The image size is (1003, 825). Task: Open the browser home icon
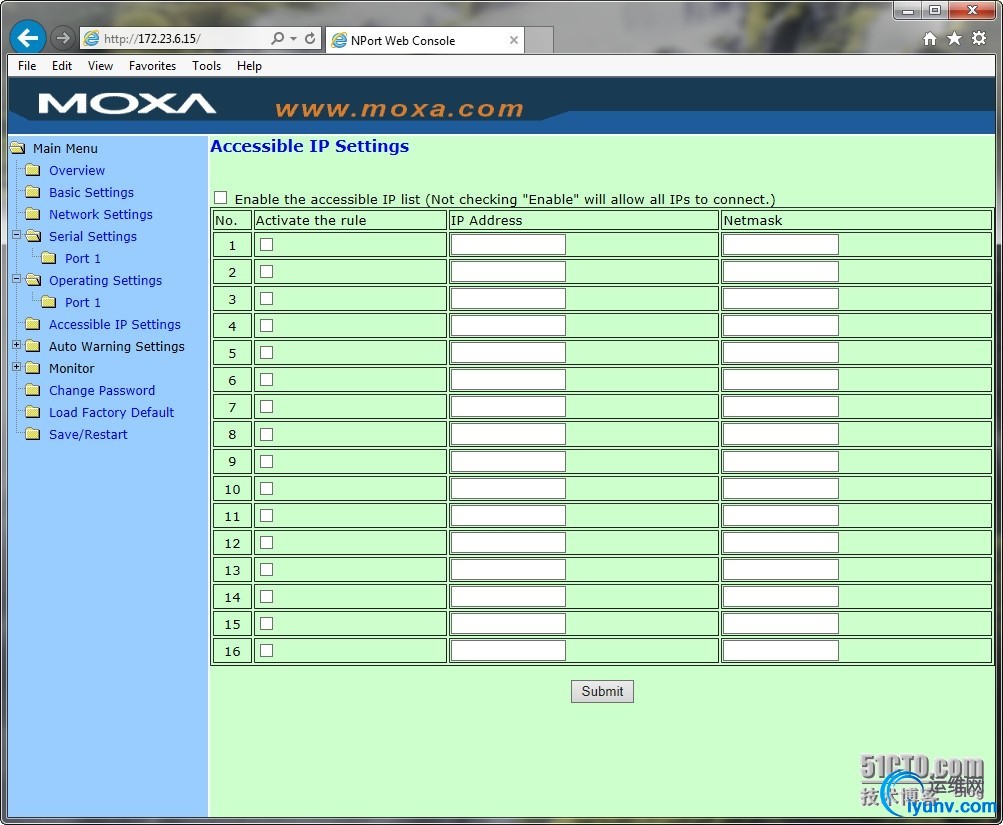pos(930,39)
